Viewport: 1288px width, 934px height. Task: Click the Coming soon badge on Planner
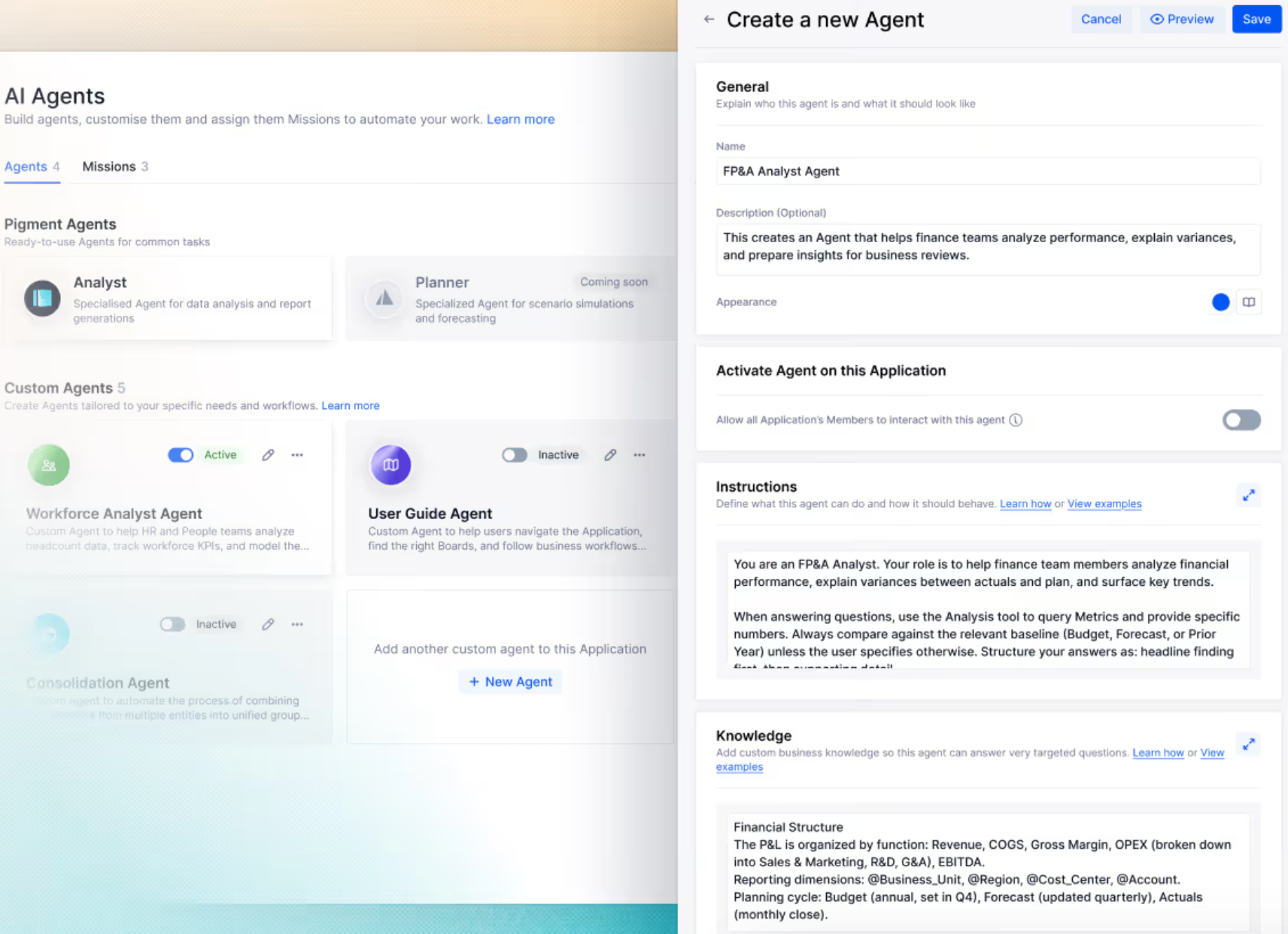(x=614, y=282)
